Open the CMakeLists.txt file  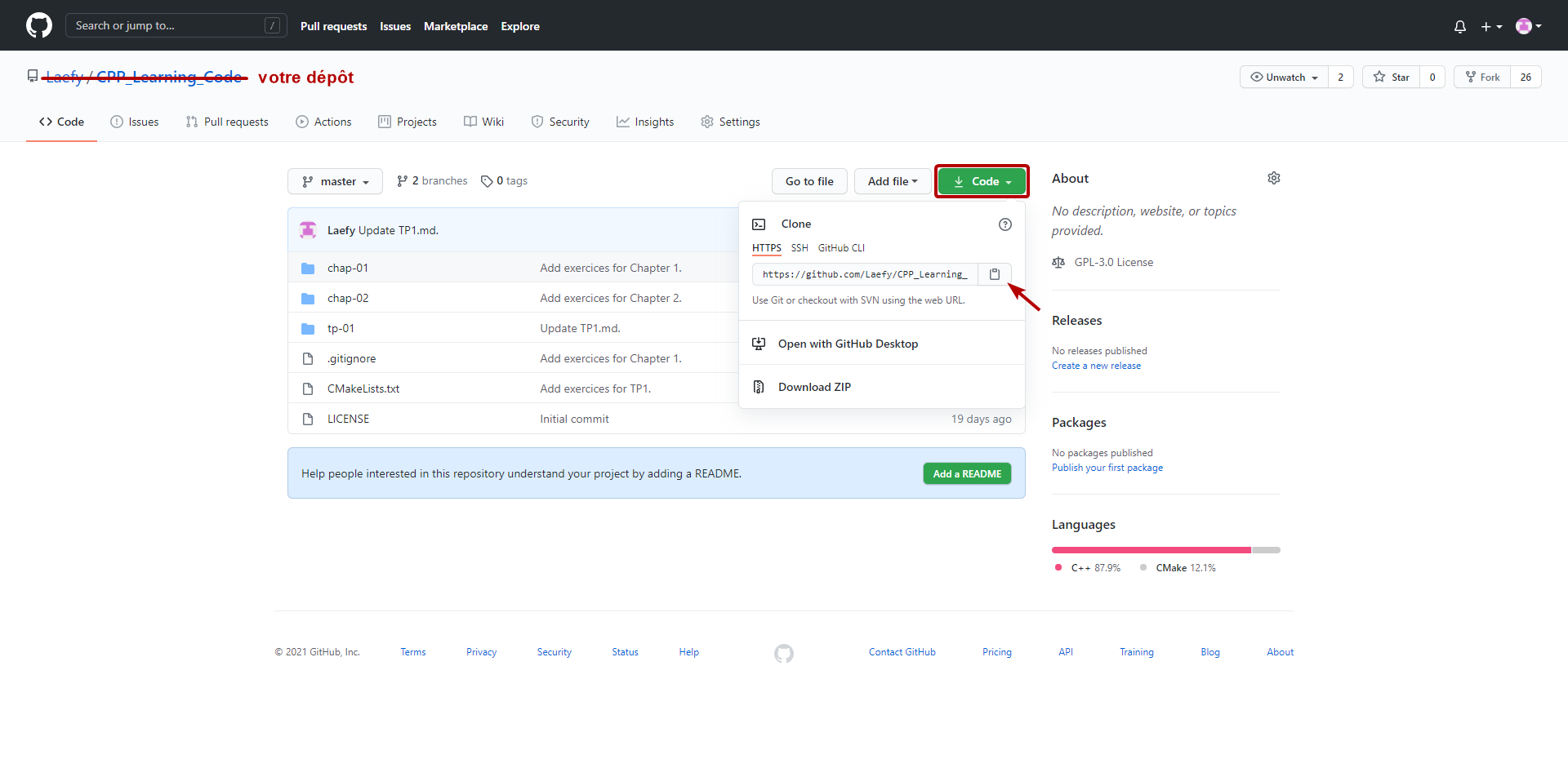tap(363, 388)
